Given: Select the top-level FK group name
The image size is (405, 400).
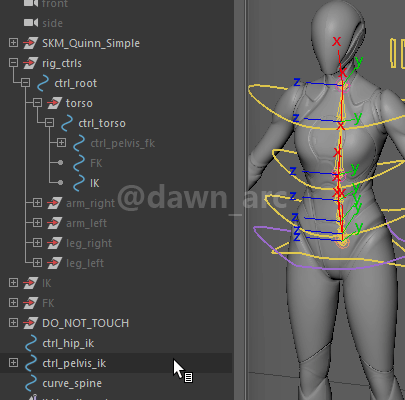Looking at the screenshot, I should coord(48,303).
